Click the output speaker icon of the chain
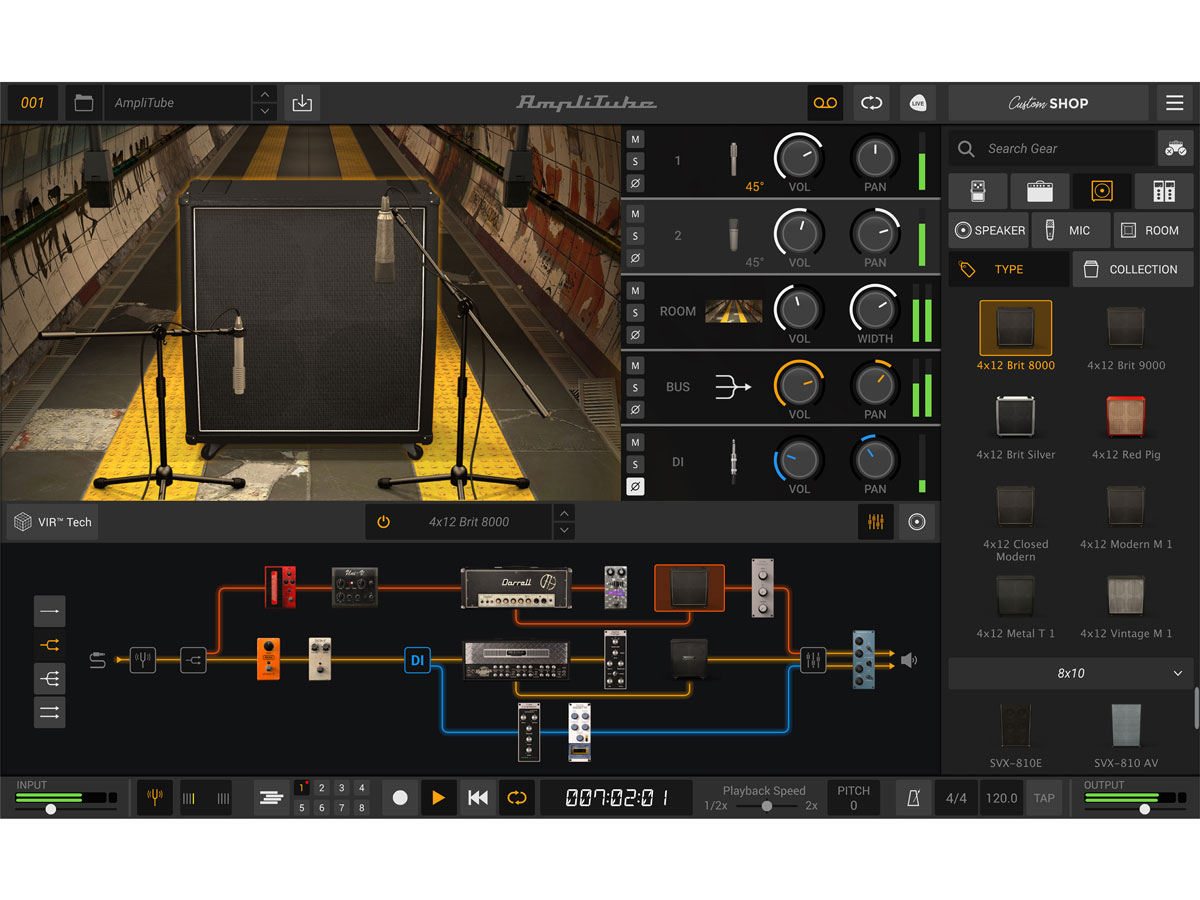 (x=908, y=660)
